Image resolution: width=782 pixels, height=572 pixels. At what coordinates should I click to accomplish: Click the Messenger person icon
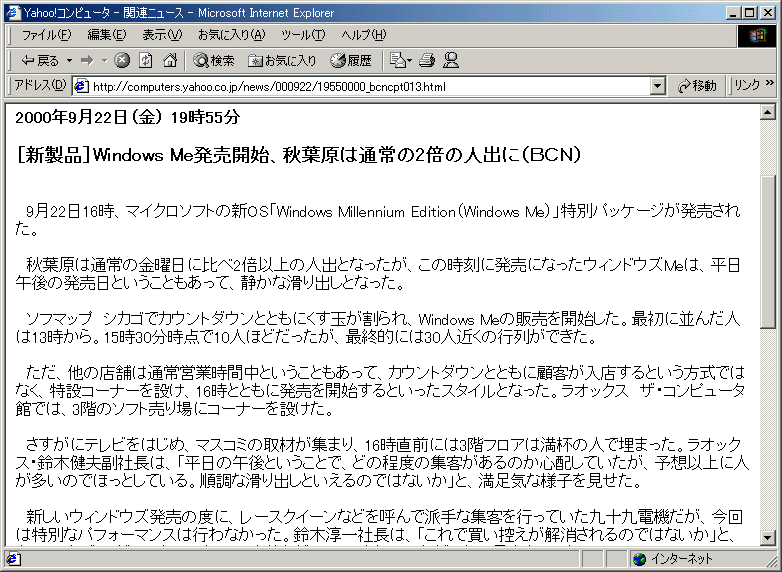pyautogui.click(x=451, y=61)
